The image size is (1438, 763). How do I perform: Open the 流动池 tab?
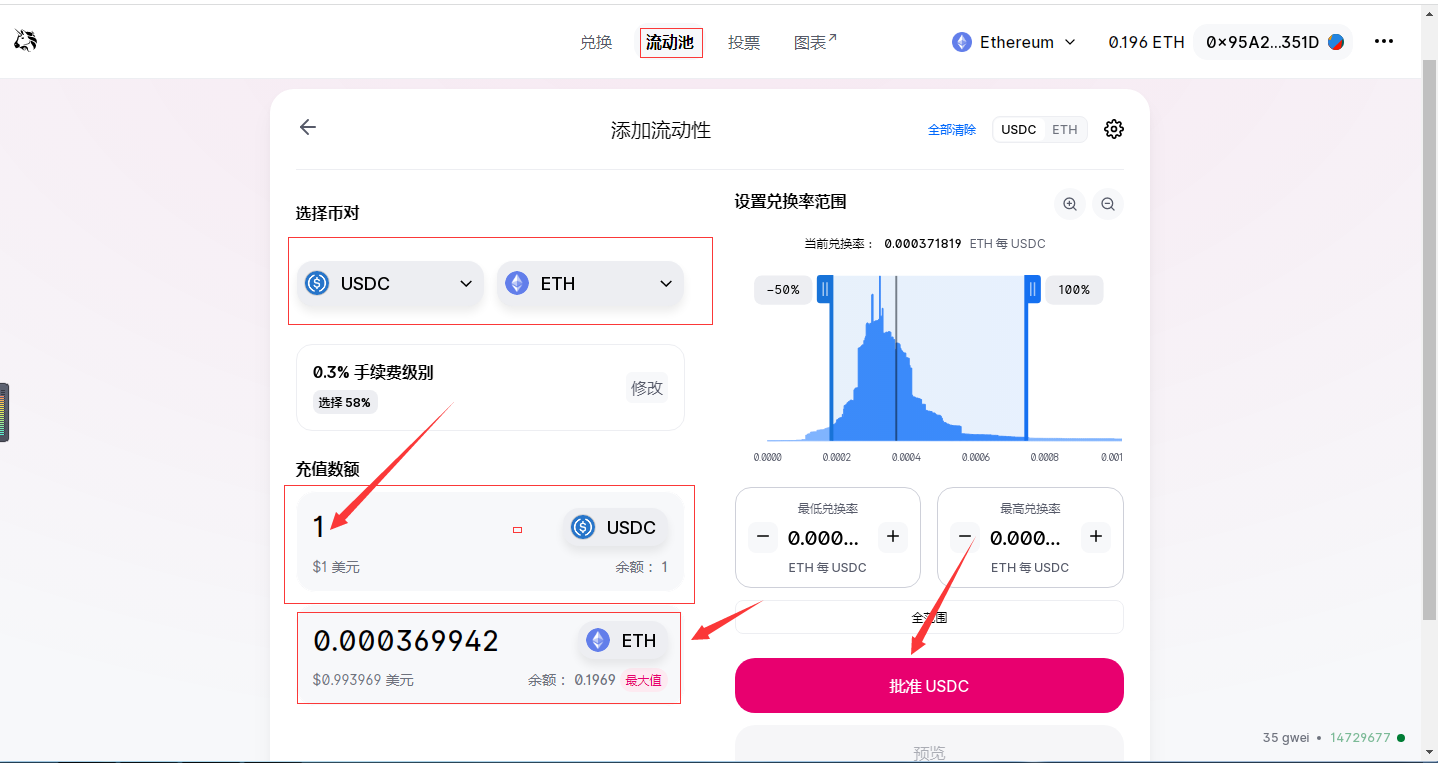(x=671, y=42)
